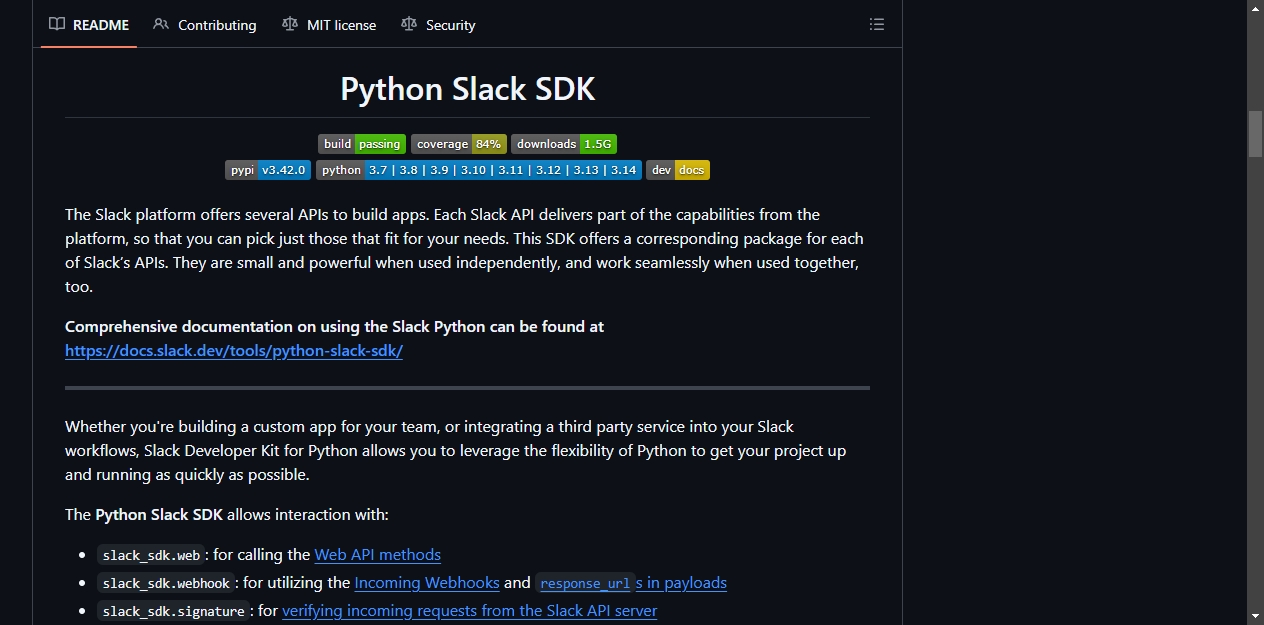Open the README outline icon
The height and width of the screenshot is (625, 1264).
tap(876, 25)
